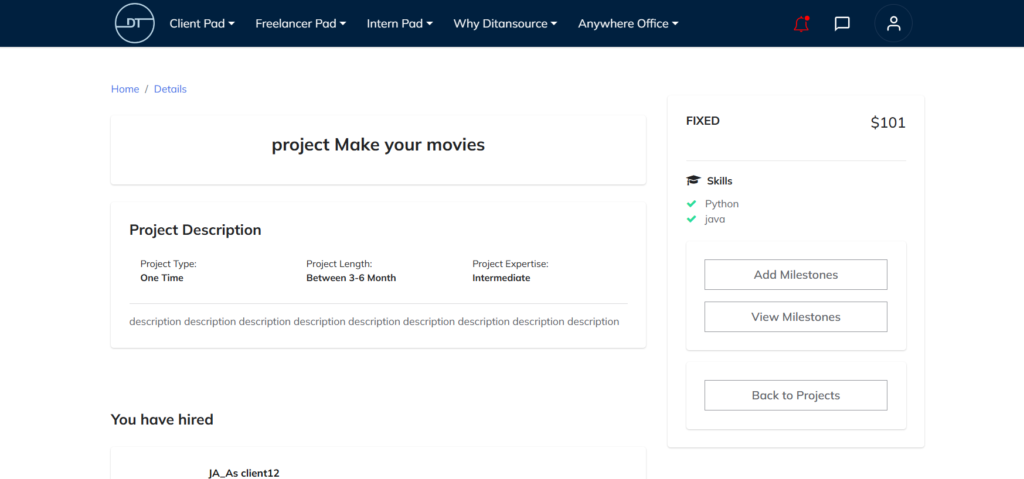Open the red notification bell
1024x479 pixels.
point(801,24)
